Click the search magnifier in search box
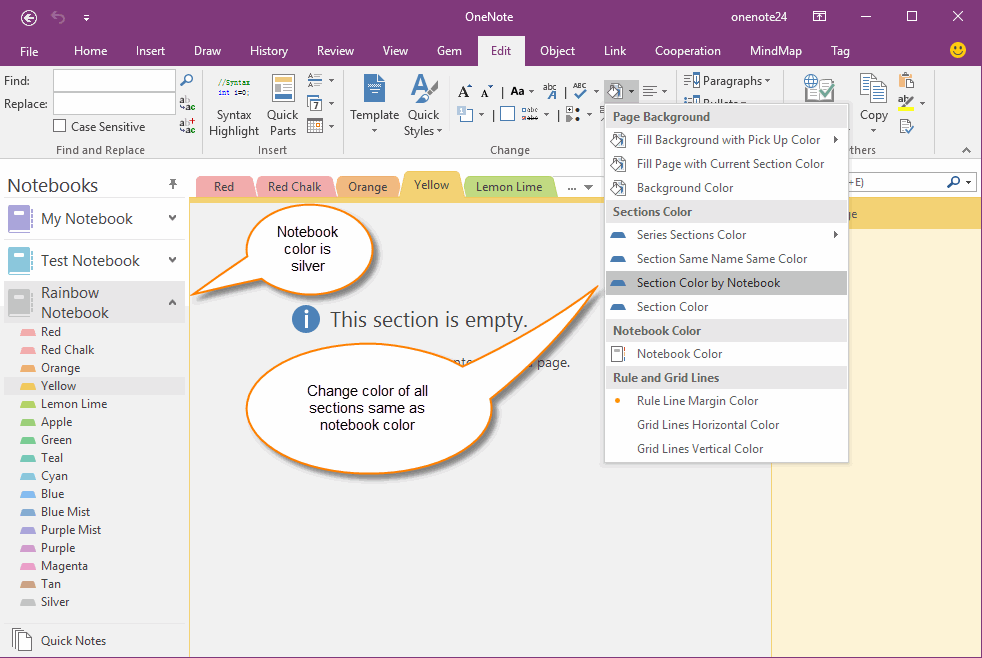 coord(953,182)
